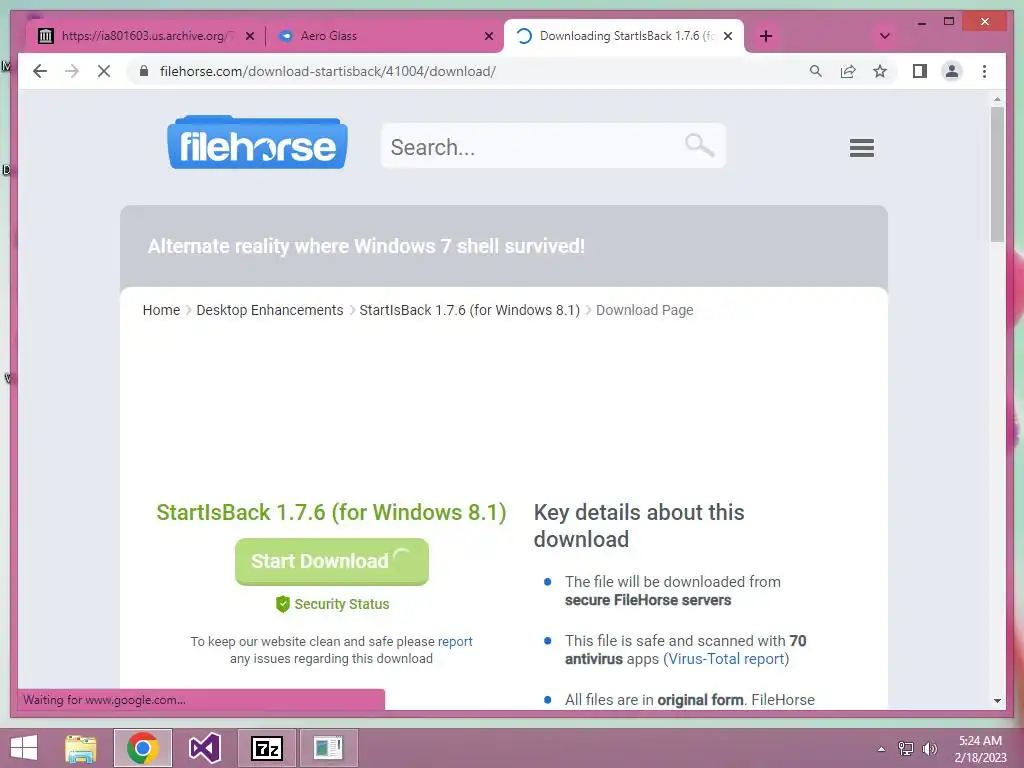1024x768 pixels.
Task: Open Chrome's three-dot menu
Action: (984, 71)
